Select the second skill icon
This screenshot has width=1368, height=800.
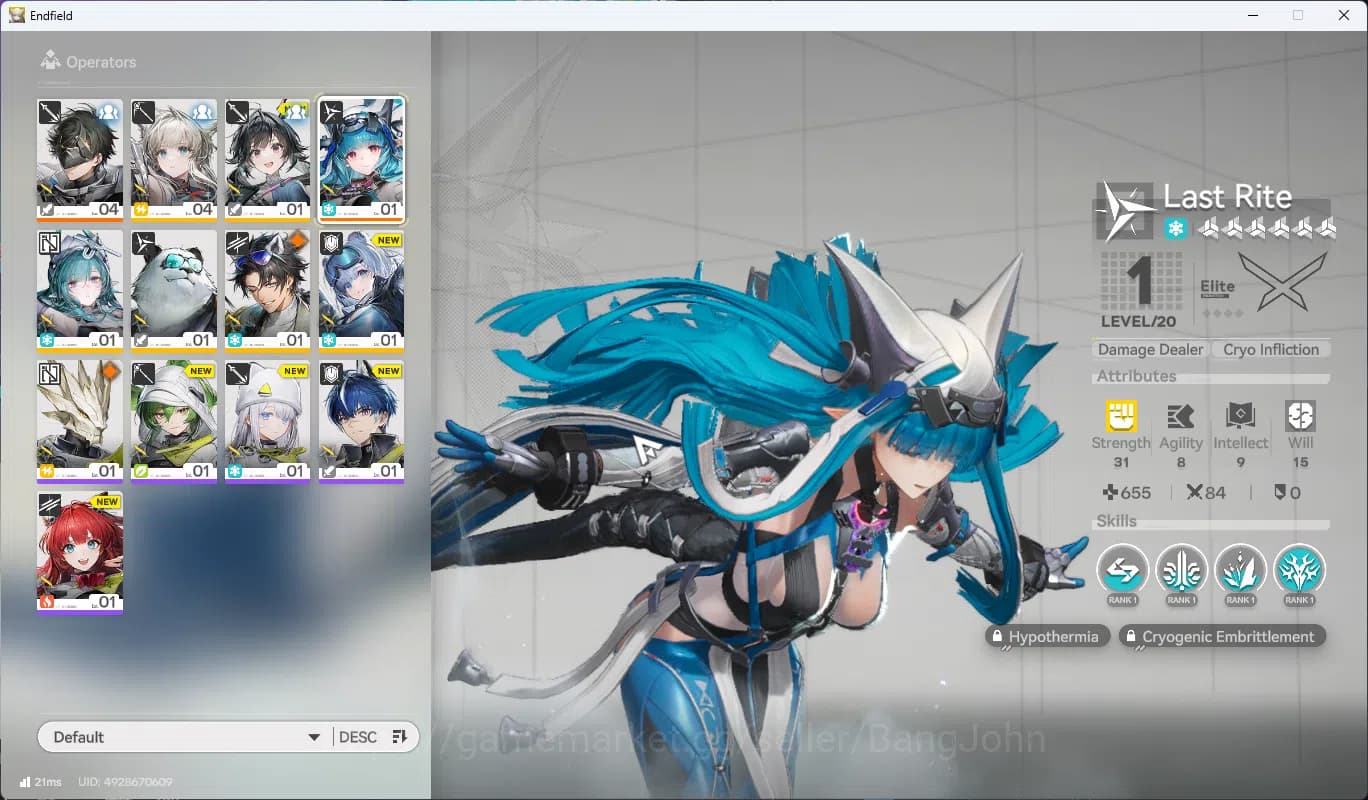click(x=1181, y=570)
